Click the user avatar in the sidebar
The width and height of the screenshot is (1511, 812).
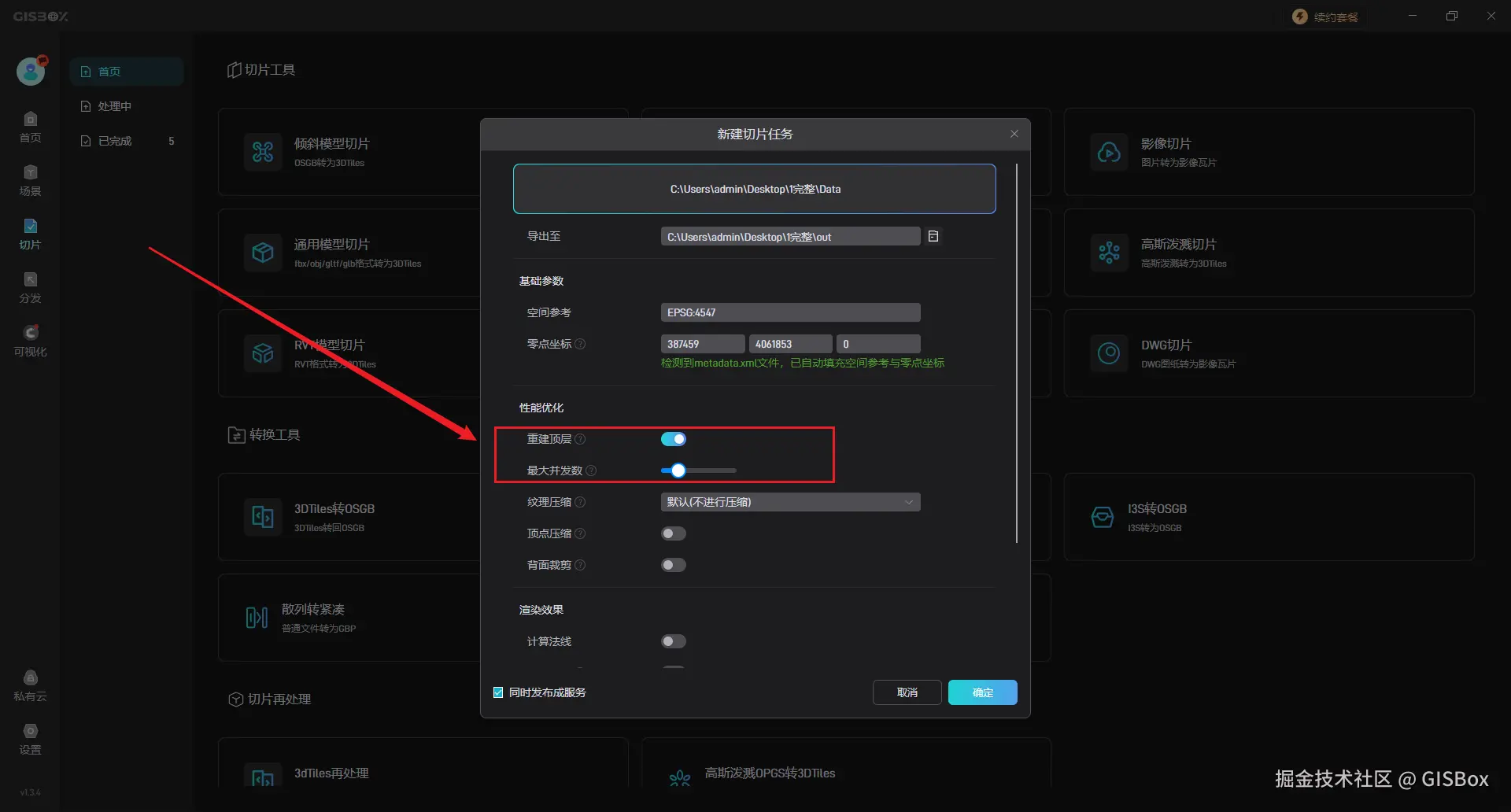tap(31, 72)
